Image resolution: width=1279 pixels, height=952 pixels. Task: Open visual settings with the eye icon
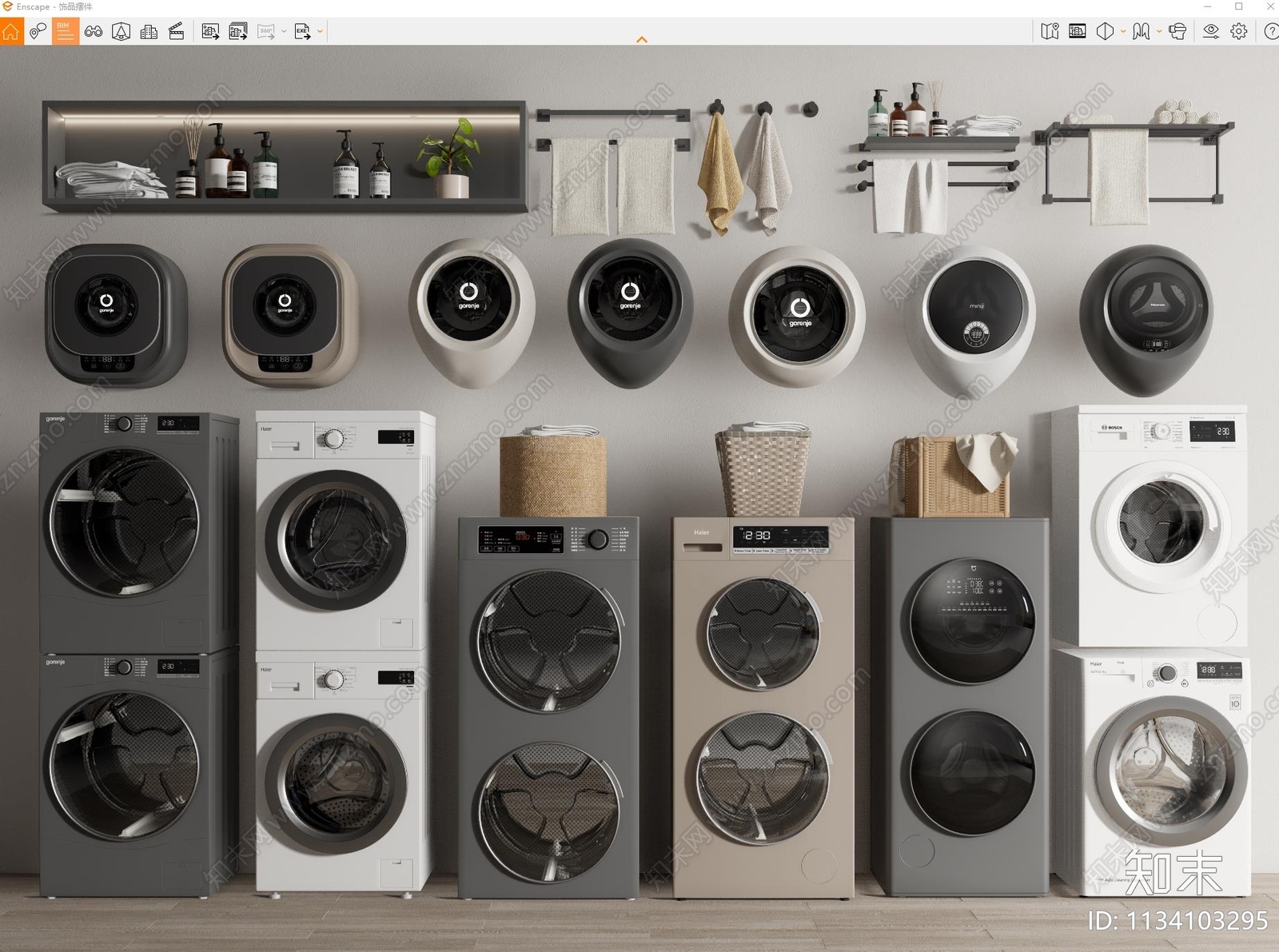pos(1211,31)
